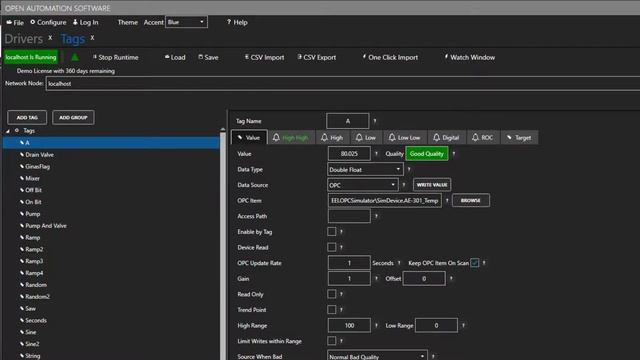This screenshot has height=360, width=640.
Task: Open the Accent color dropdown
Action: click(x=186, y=22)
